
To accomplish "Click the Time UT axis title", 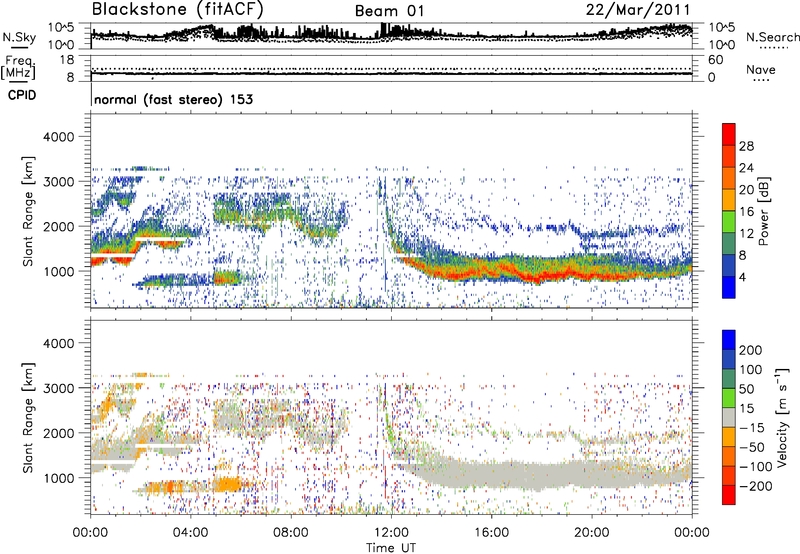I will 391,548.
